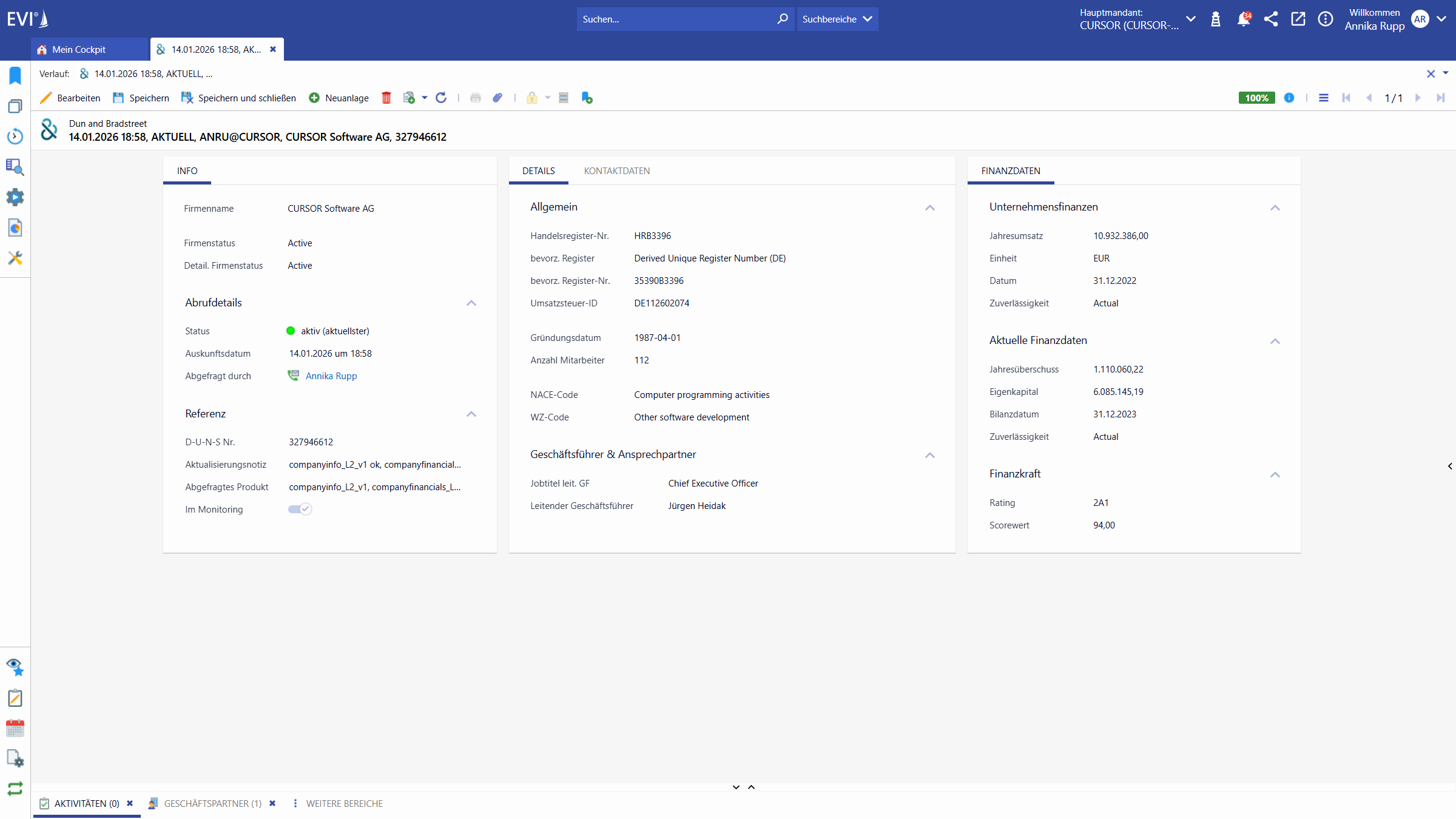Select the history (clock) icon in sidebar
This screenshot has height=819, width=1456.
point(15,136)
